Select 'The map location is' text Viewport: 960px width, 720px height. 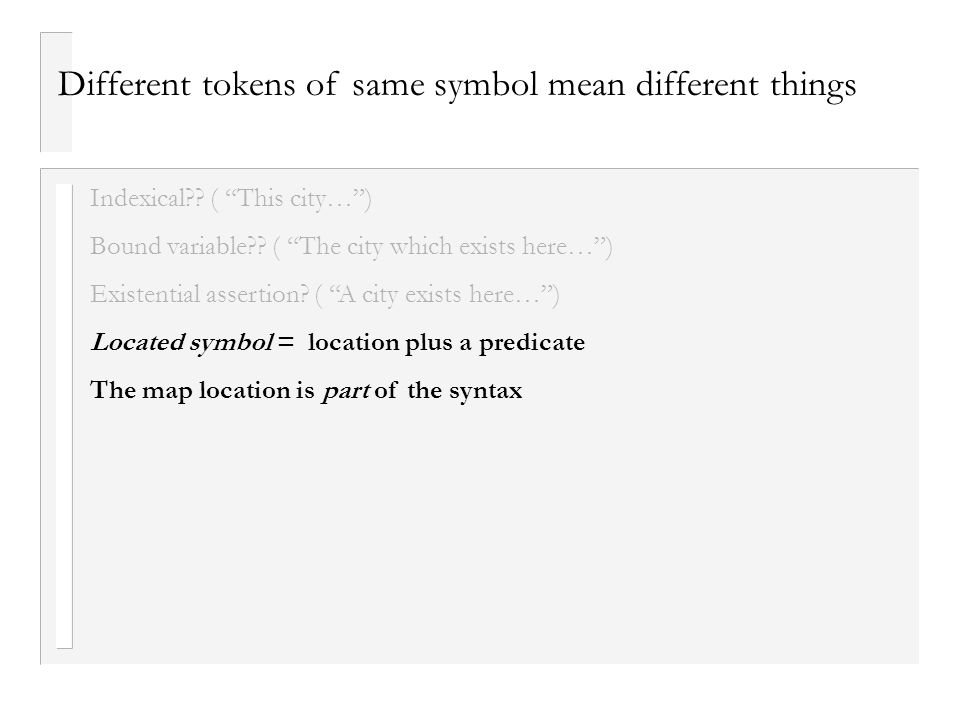(202, 390)
